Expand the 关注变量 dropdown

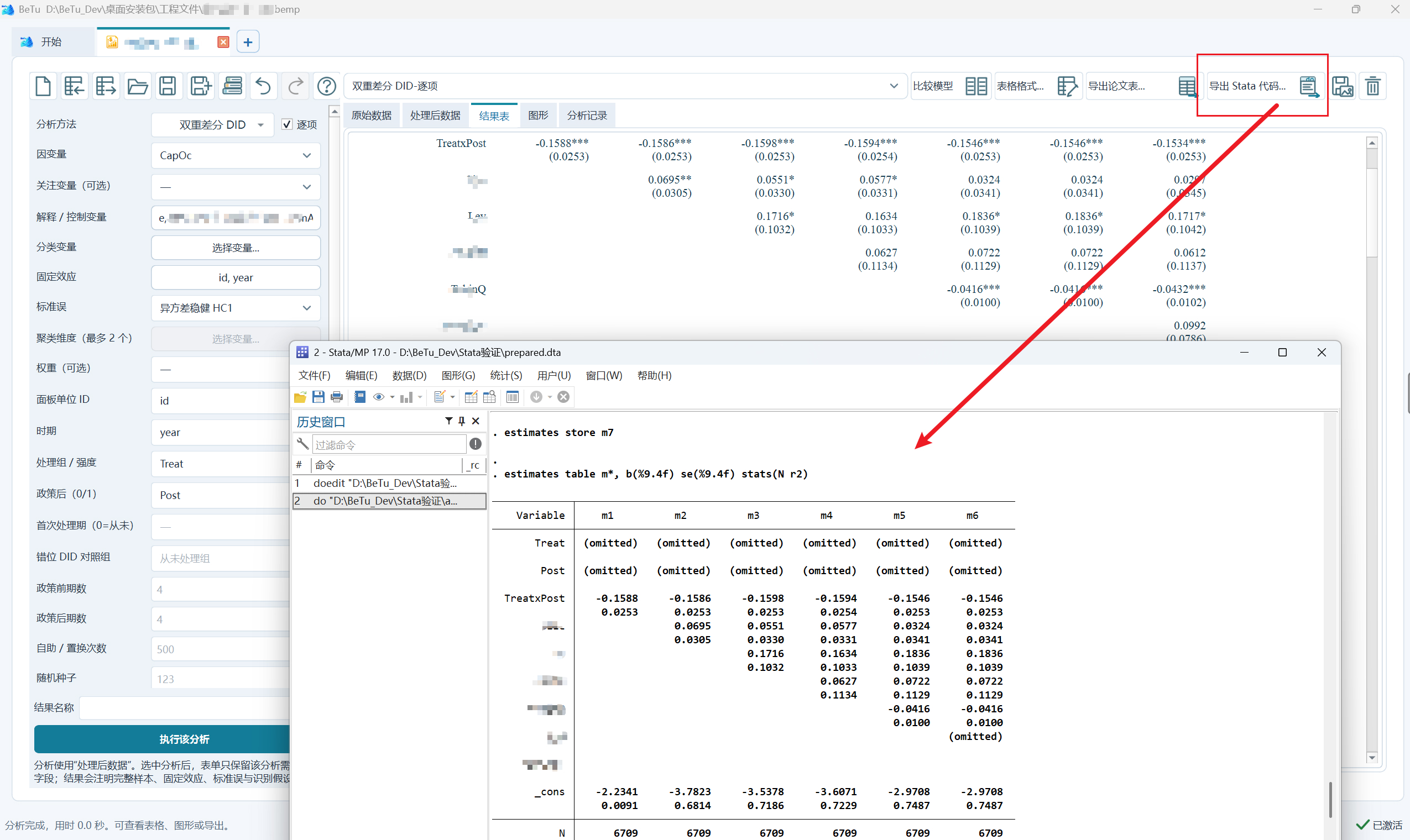tap(236, 186)
